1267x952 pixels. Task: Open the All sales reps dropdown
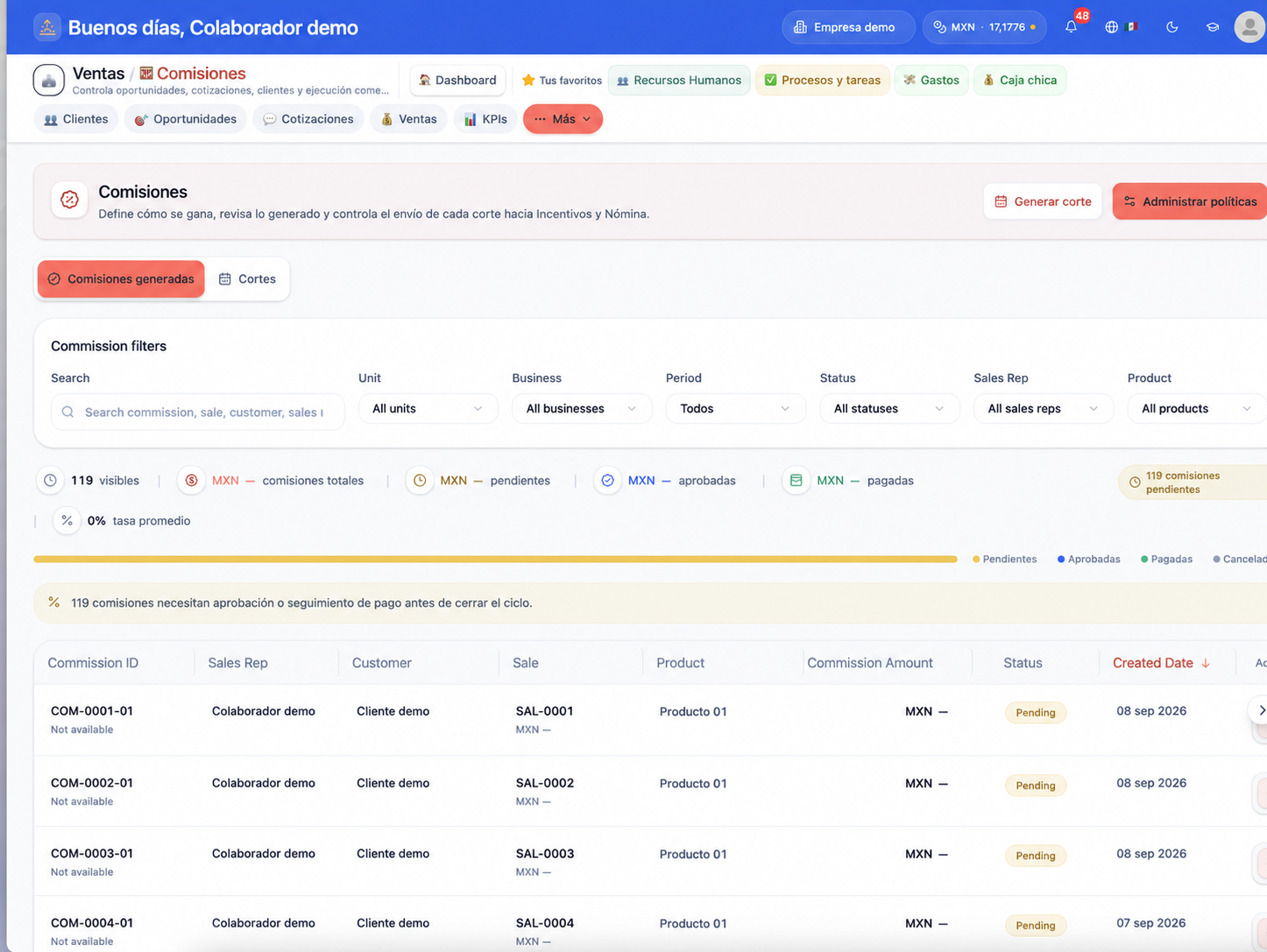coord(1043,408)
